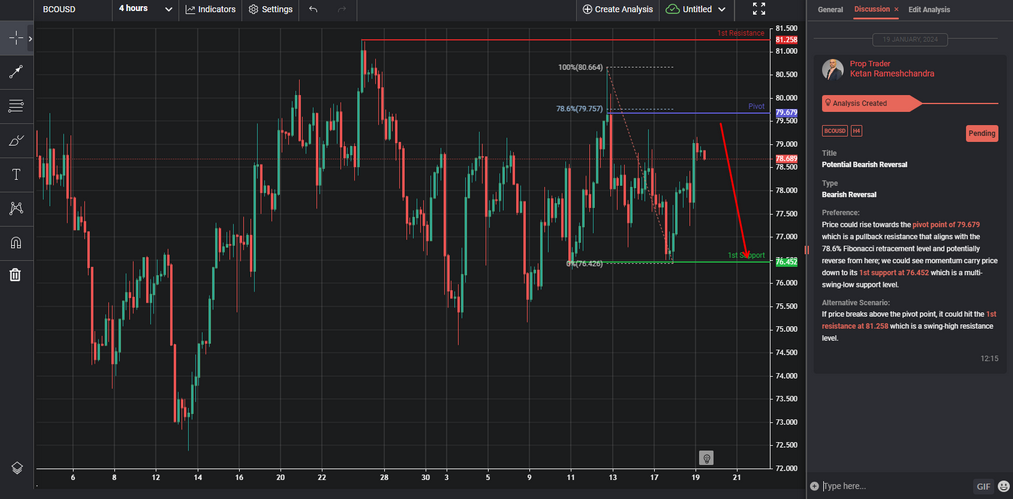Select the brush drawing tool

point(16,140)
